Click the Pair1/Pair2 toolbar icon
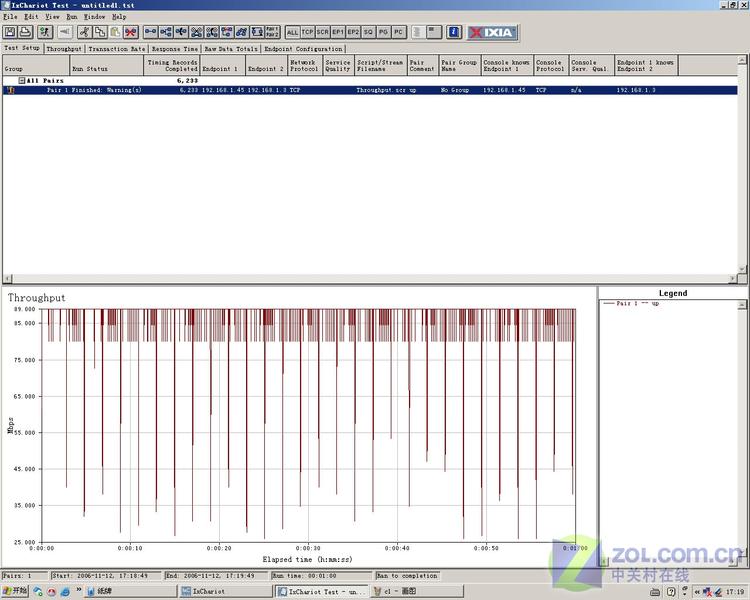 (272, 32)
